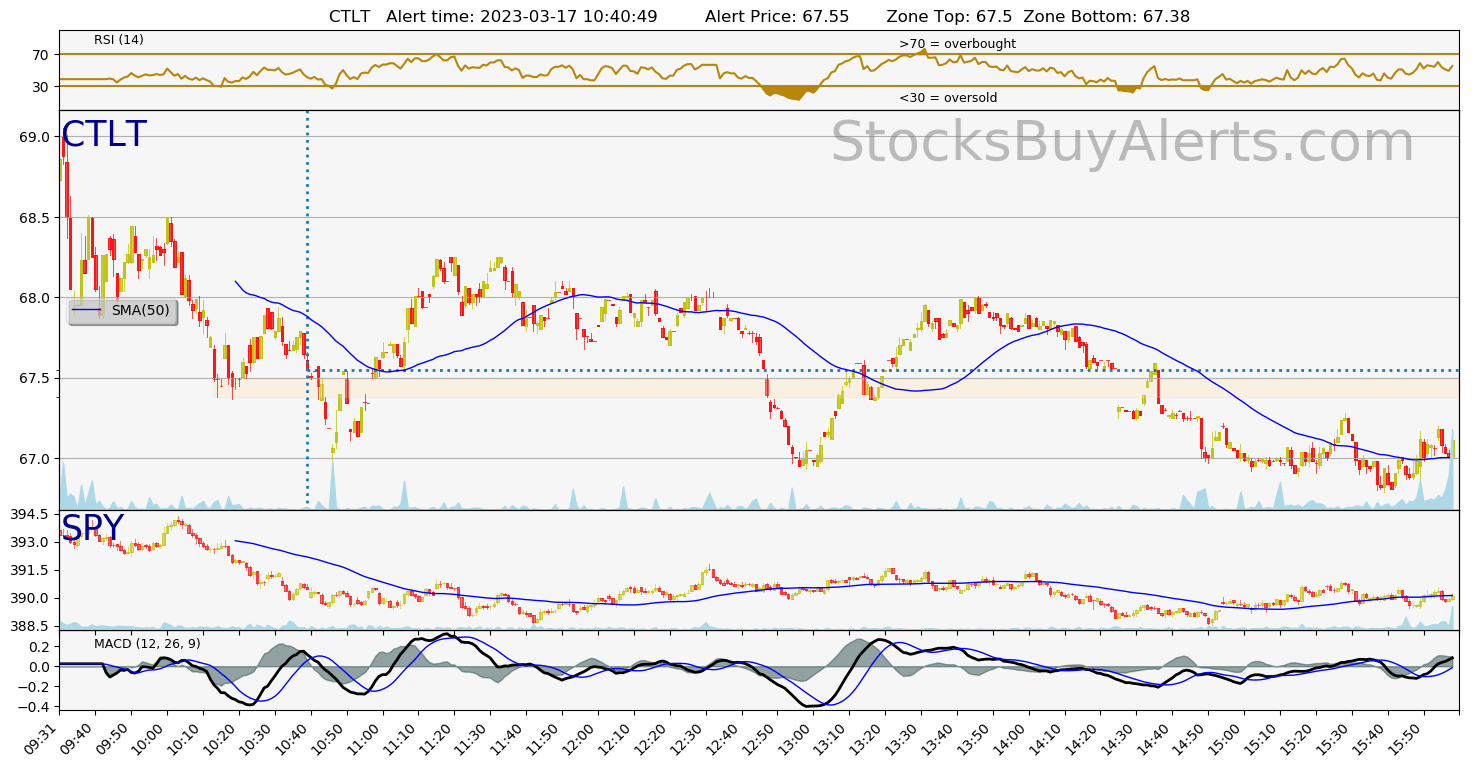
Task: Click the MACD 0.0 axis label
Action: pos(37,667)
